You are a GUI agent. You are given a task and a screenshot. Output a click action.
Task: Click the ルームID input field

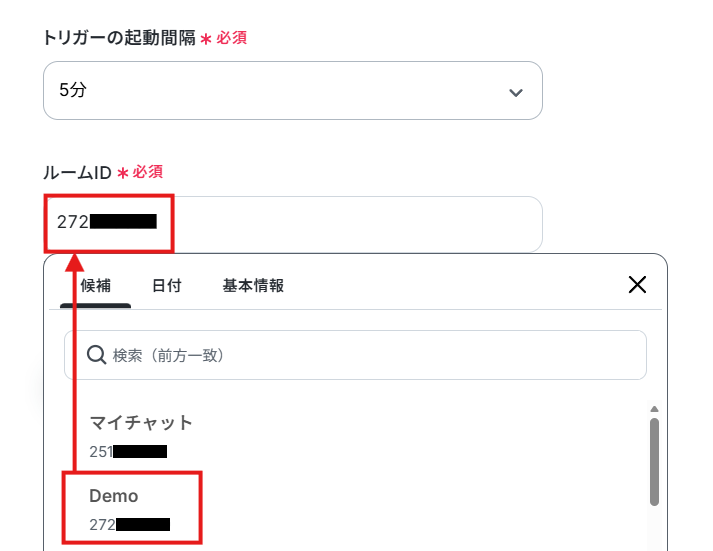293,224
